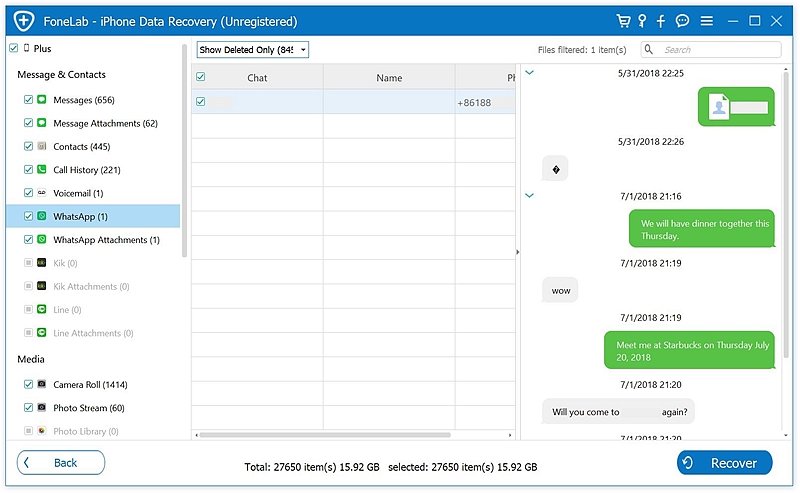Click the 'Meet me at Starbucks' message
Viewport: 800px width, 493px height.
[x=689, y=350]
